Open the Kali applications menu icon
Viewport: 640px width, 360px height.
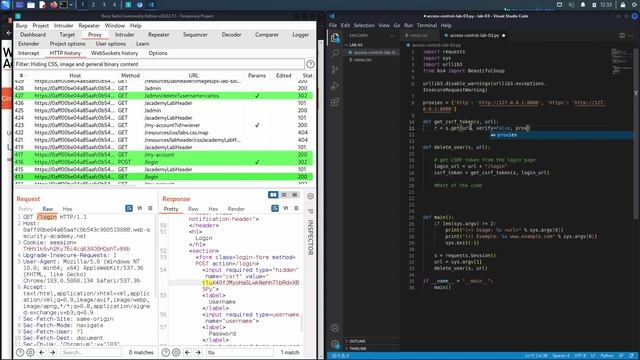point(6,5)
